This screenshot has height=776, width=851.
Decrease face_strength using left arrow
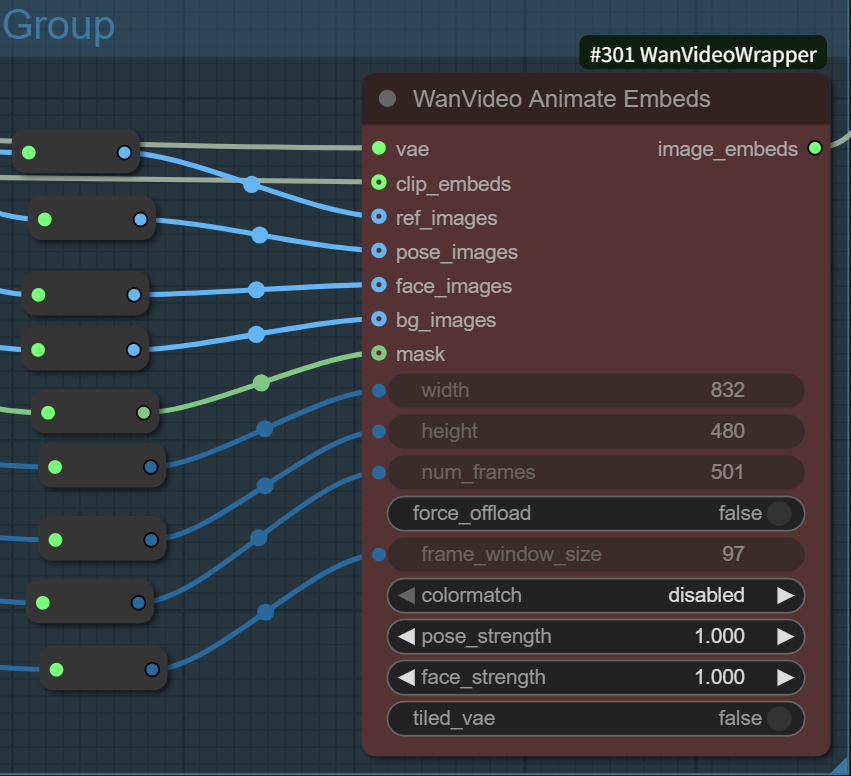tap(406, 677)
